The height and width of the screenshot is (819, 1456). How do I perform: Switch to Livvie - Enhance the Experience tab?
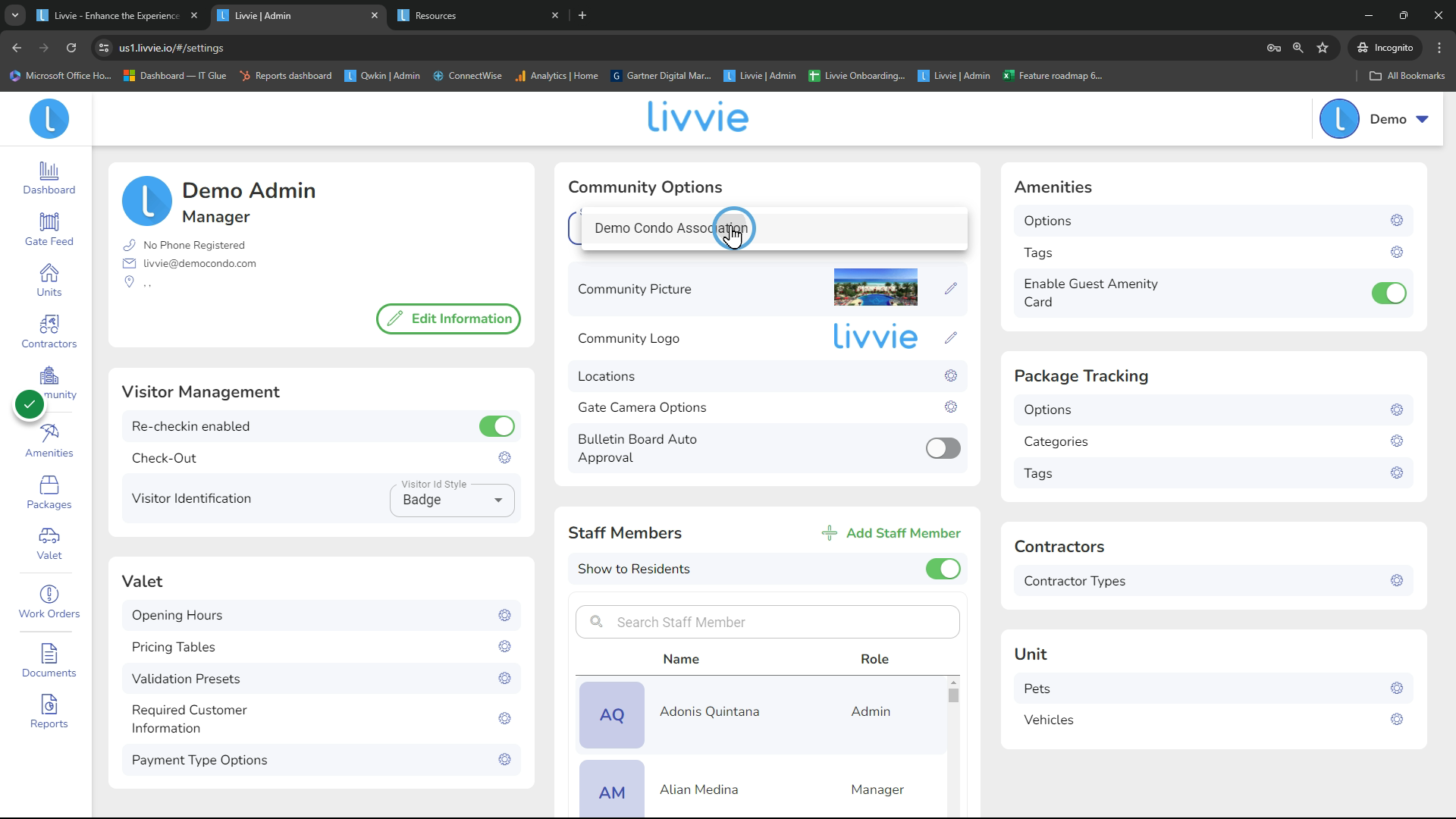coord(118,15)
